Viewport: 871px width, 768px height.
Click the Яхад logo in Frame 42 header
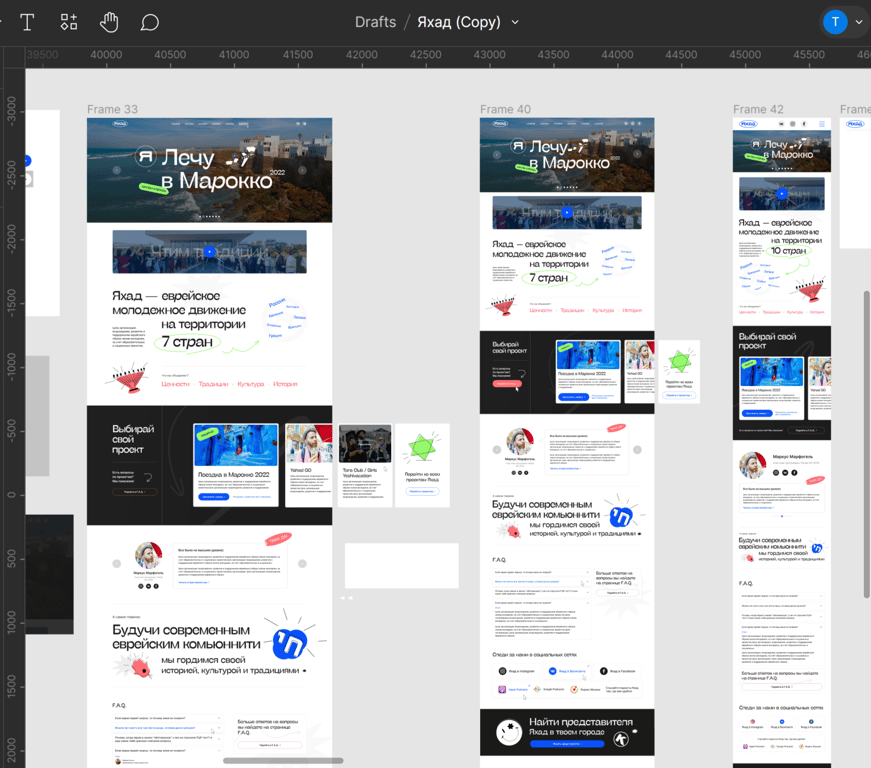748,124
